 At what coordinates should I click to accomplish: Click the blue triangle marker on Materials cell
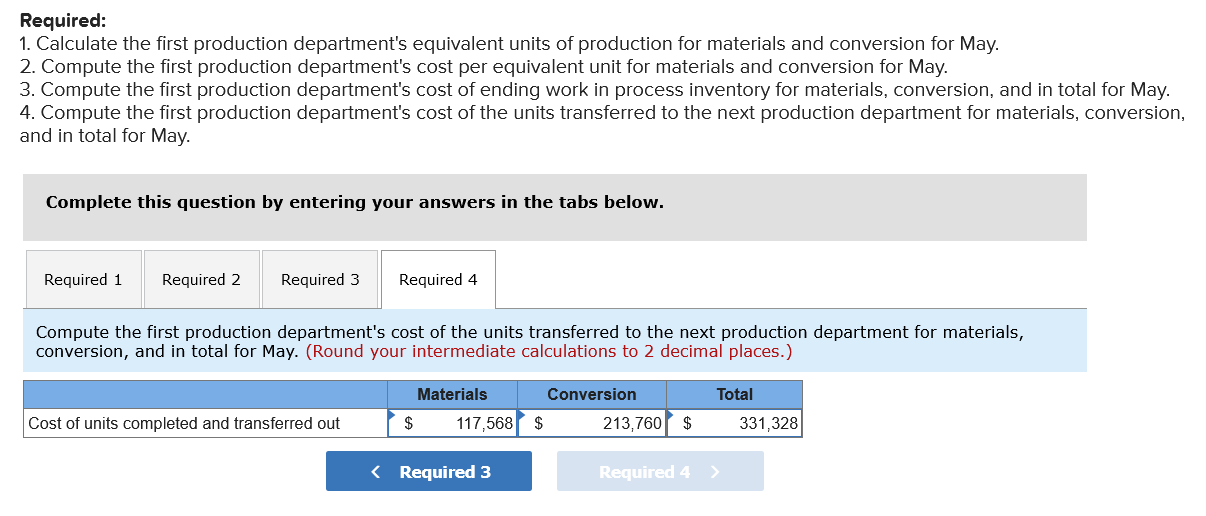click(x=393, y=414)
